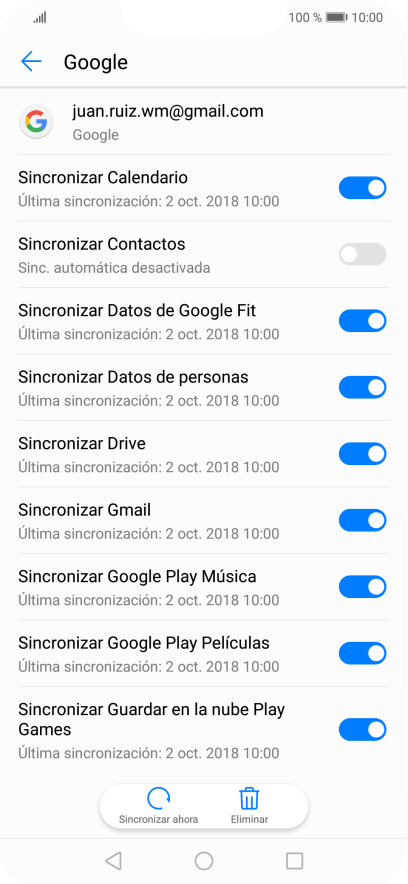Enable the Sincronizar Contactos toggle

362,254
